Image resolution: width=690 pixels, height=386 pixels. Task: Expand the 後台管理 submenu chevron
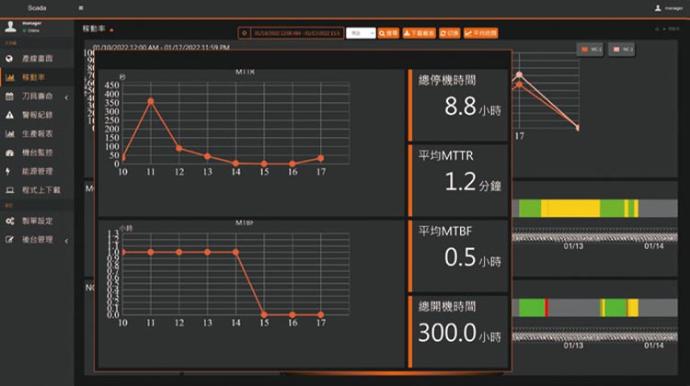coord(66,241)
